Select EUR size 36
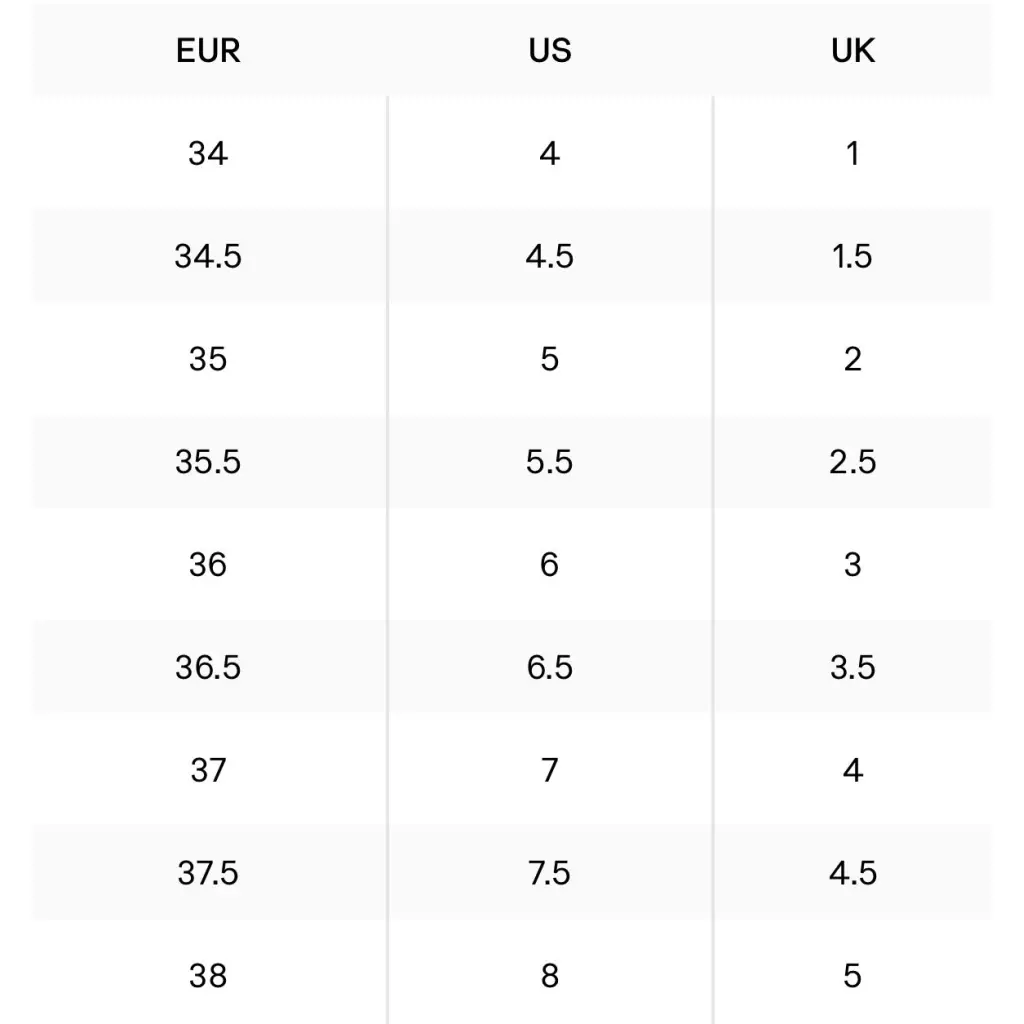1024x1024 pixels. point(208,565)
